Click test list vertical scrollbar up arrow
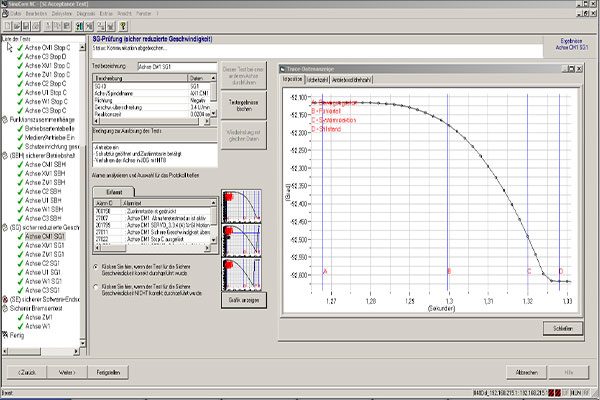 tap(82, 47)
